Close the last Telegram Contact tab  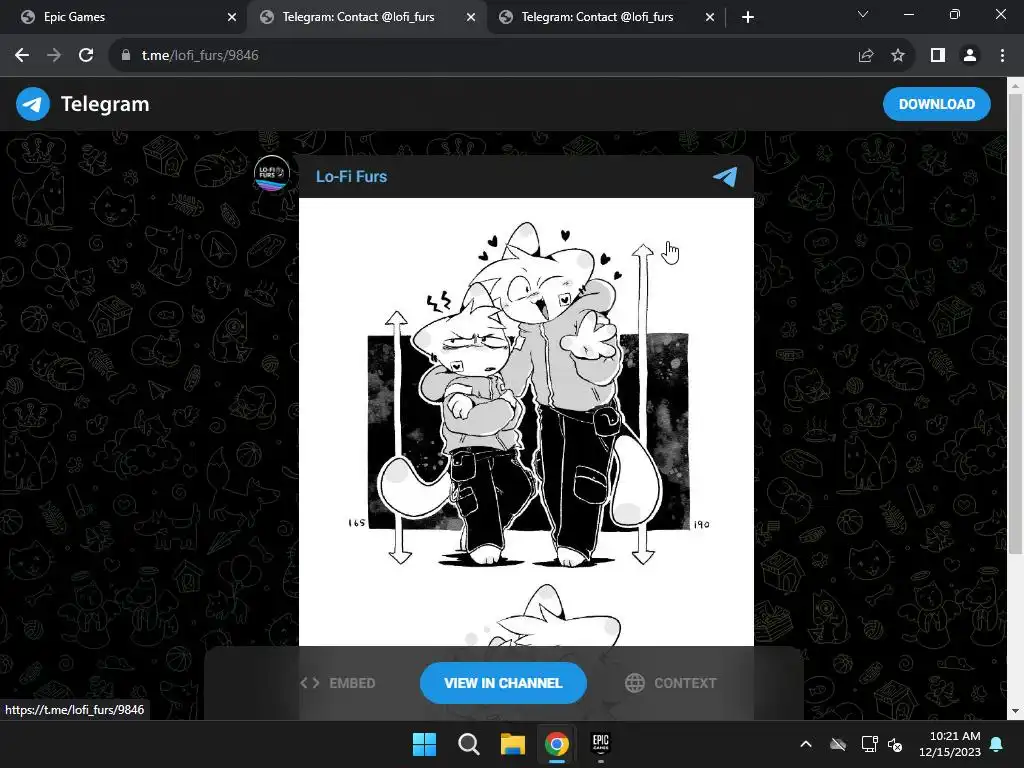710,17
